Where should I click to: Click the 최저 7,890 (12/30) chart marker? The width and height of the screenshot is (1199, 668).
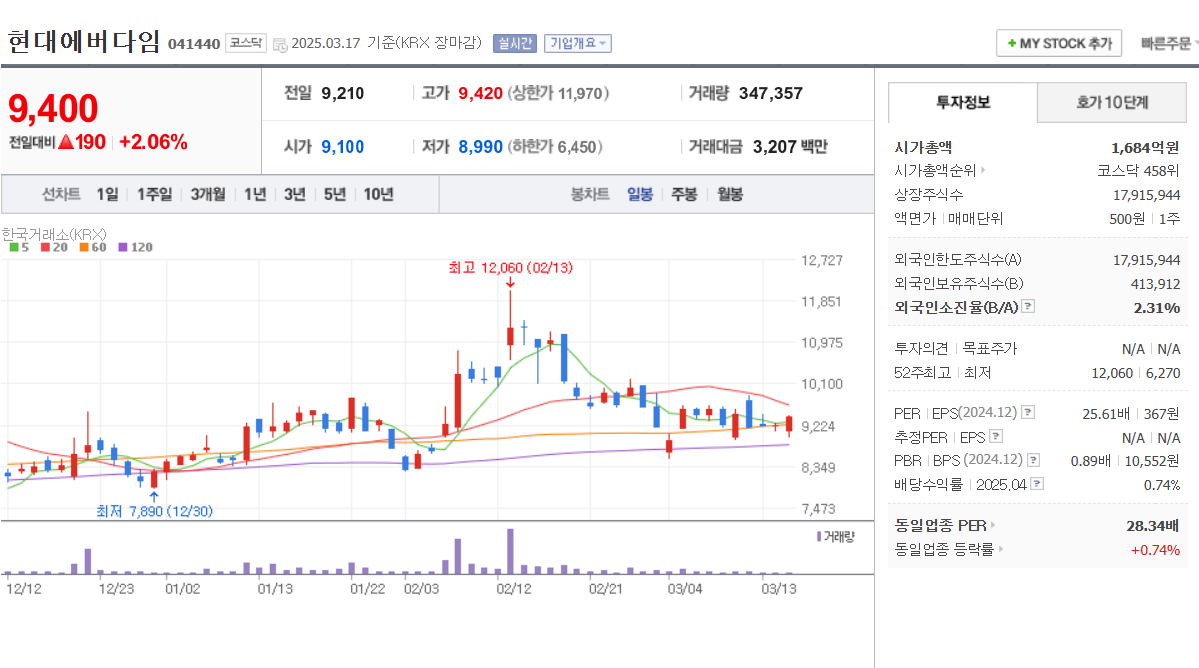pos(154,511)
